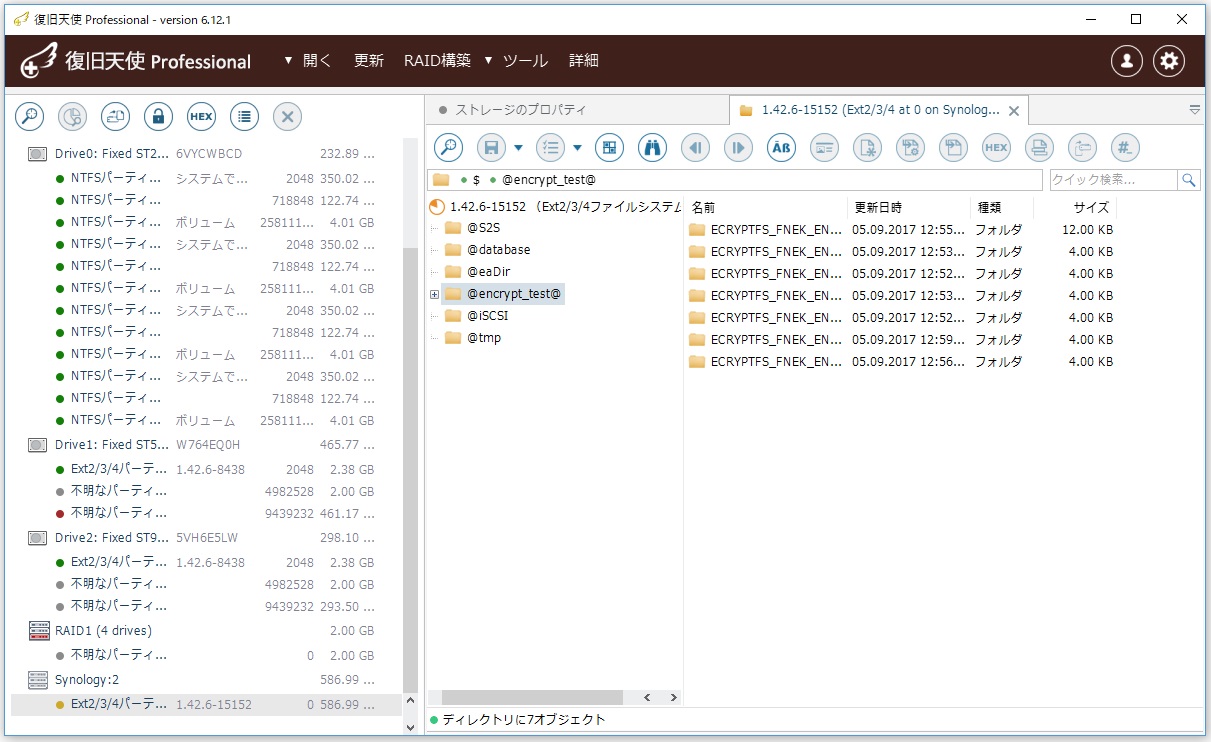Click the list view icon in left toolbar
Image resolution: width=1211 pixels, height=742 pixels.
[x=244, y=117]
